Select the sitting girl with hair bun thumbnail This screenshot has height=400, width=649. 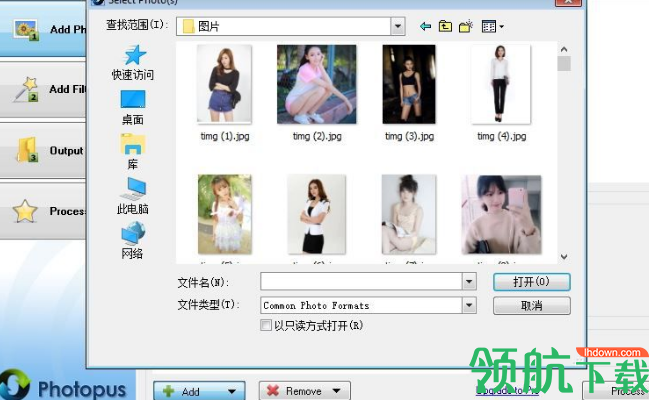click(x=409, y=214)
